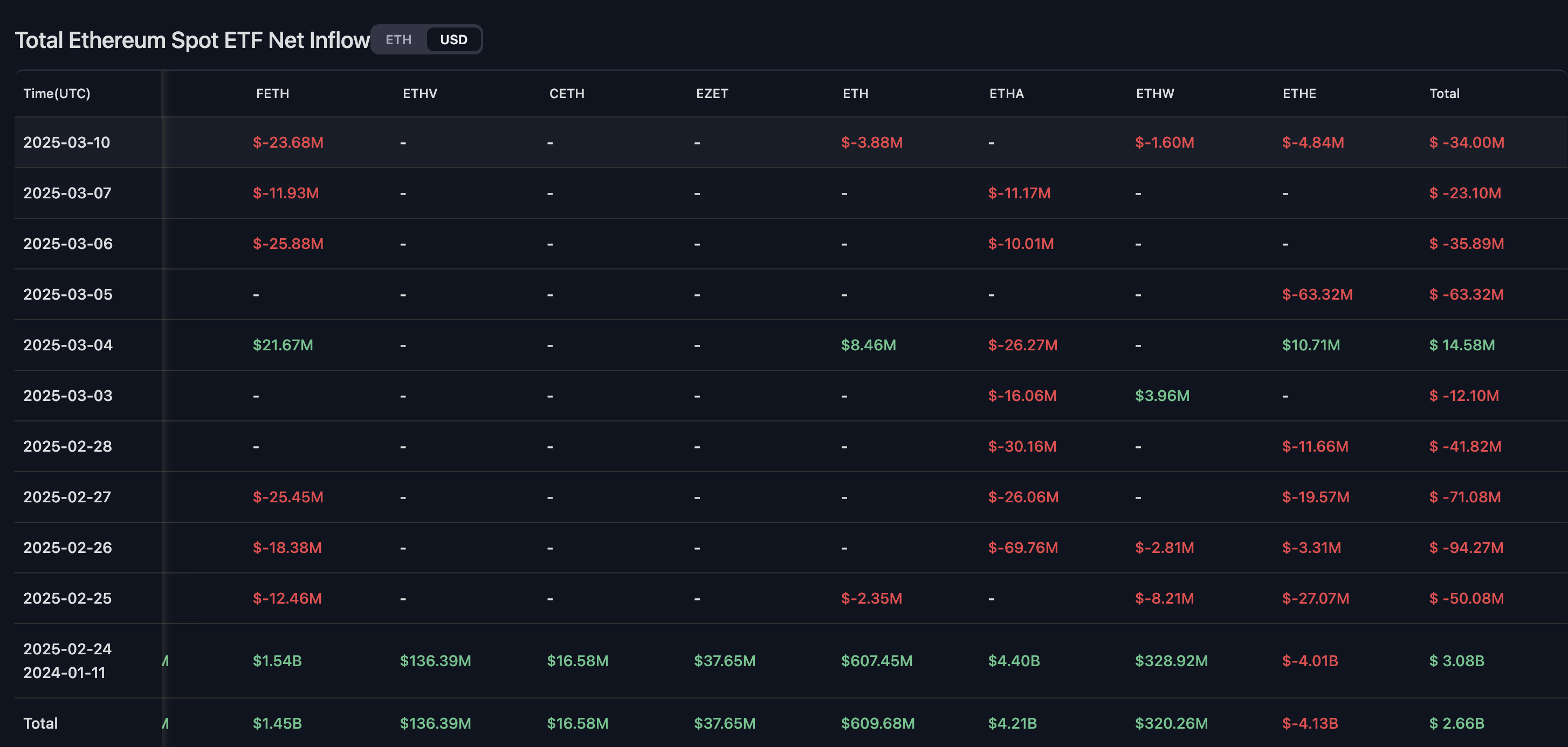Click the $-25.45M FETH value
The width and height of the screenshot is (1568, 747).
(x=288, y=497)
